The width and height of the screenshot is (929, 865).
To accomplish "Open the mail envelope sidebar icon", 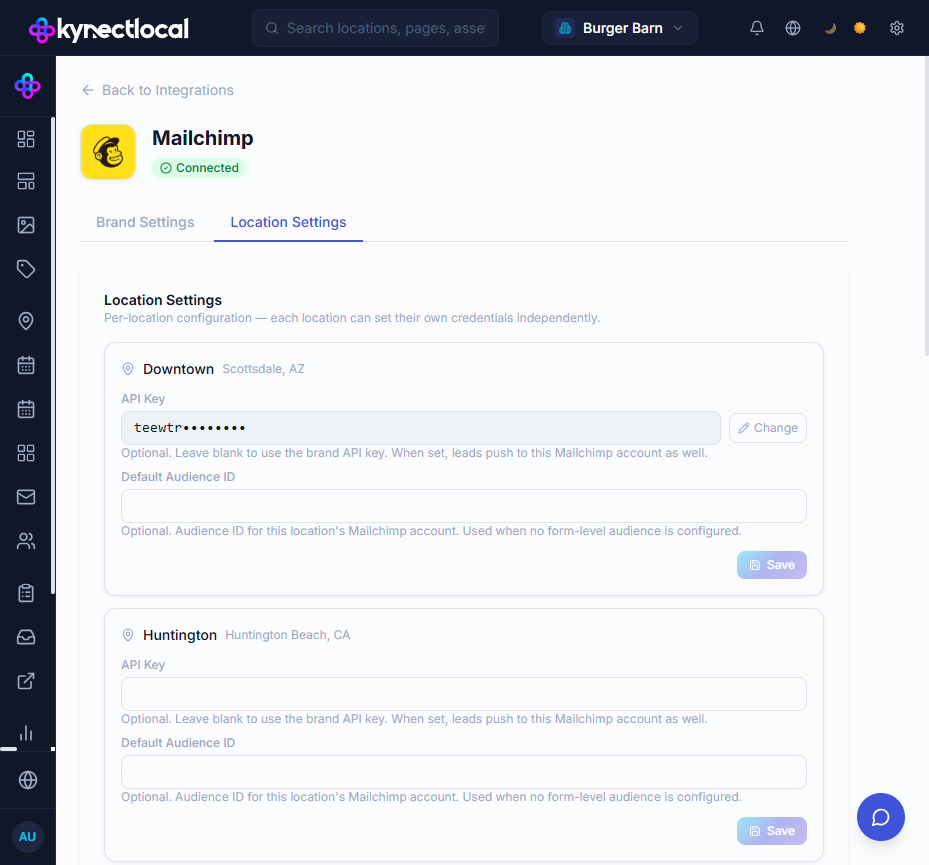I will tap(26, 497).
